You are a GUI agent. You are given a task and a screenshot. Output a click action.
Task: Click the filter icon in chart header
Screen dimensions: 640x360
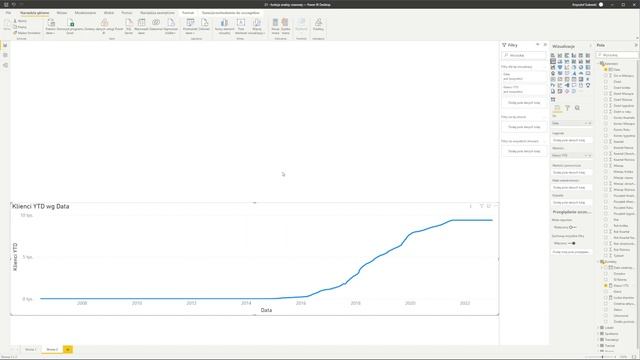482,206
